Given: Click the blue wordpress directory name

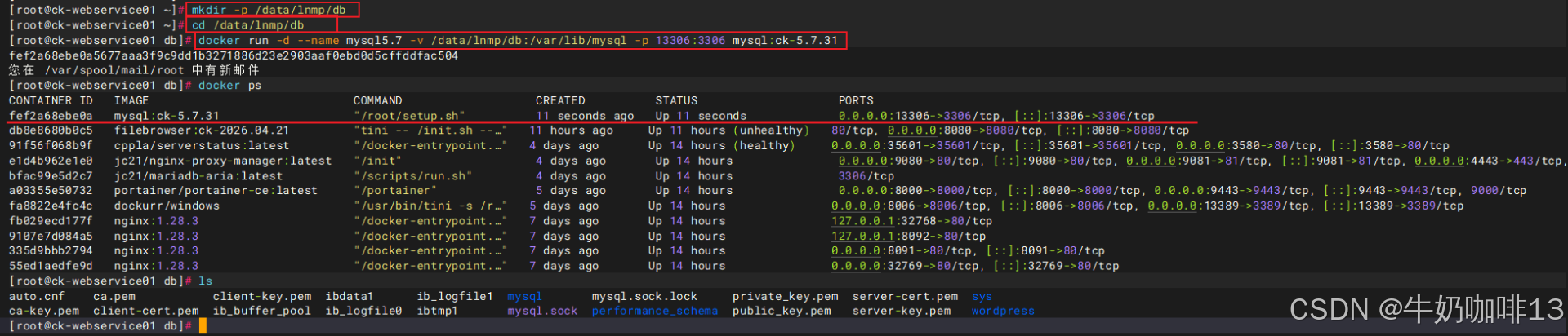Looking at the screenshot, I should 1003,311.
